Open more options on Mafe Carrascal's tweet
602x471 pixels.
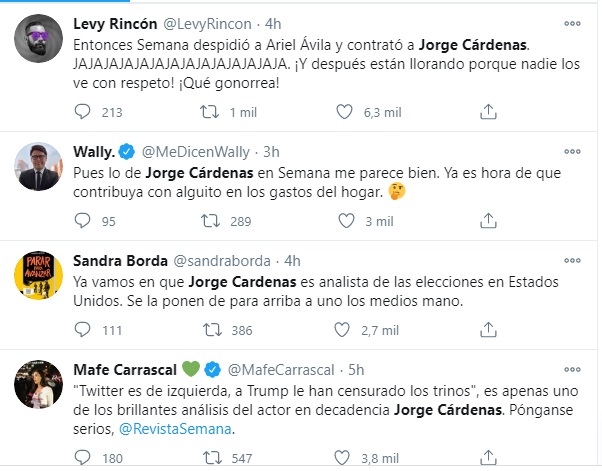[572, 370]
